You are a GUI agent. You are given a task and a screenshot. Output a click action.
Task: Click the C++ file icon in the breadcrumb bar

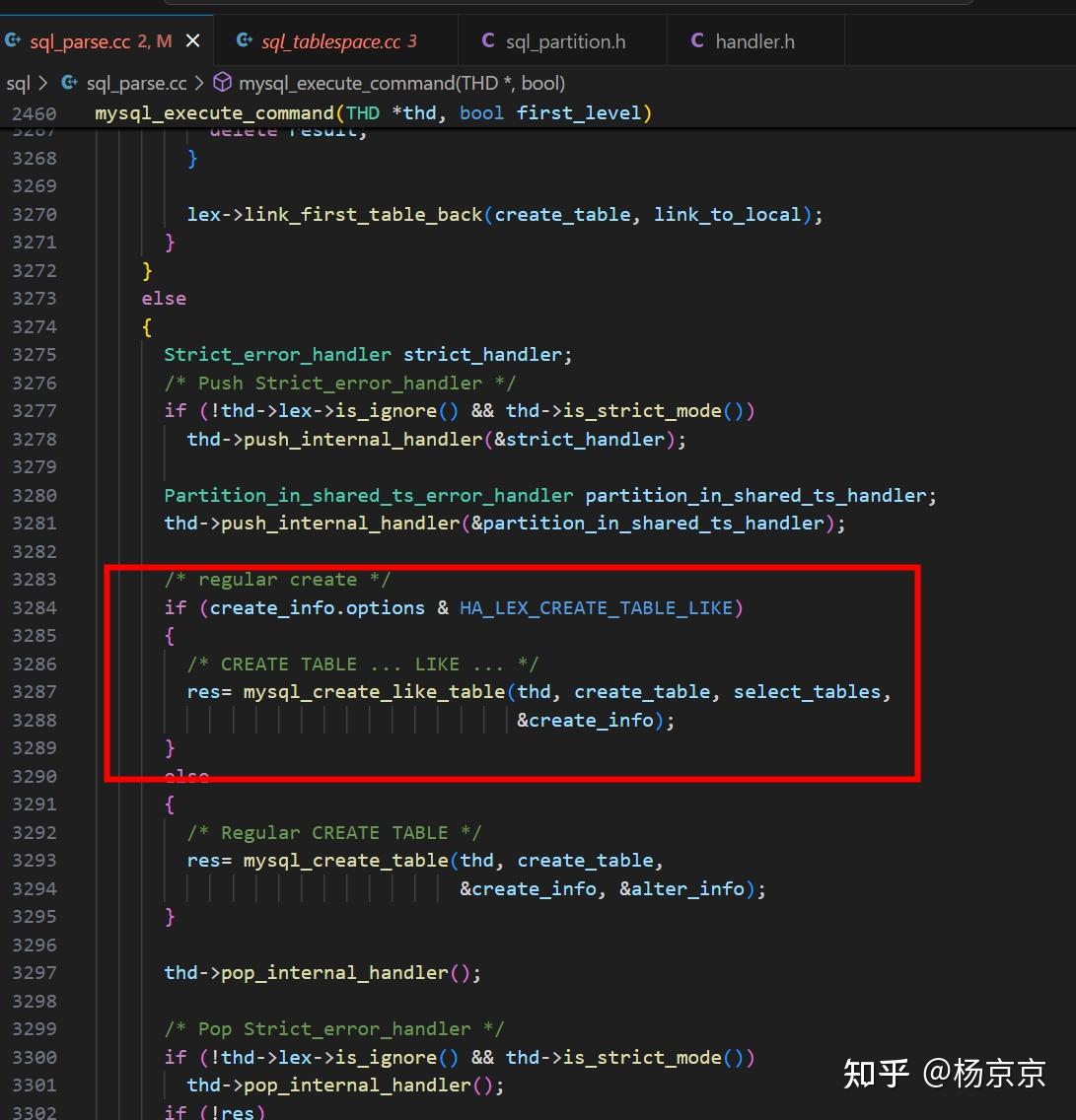click(68, 83)
